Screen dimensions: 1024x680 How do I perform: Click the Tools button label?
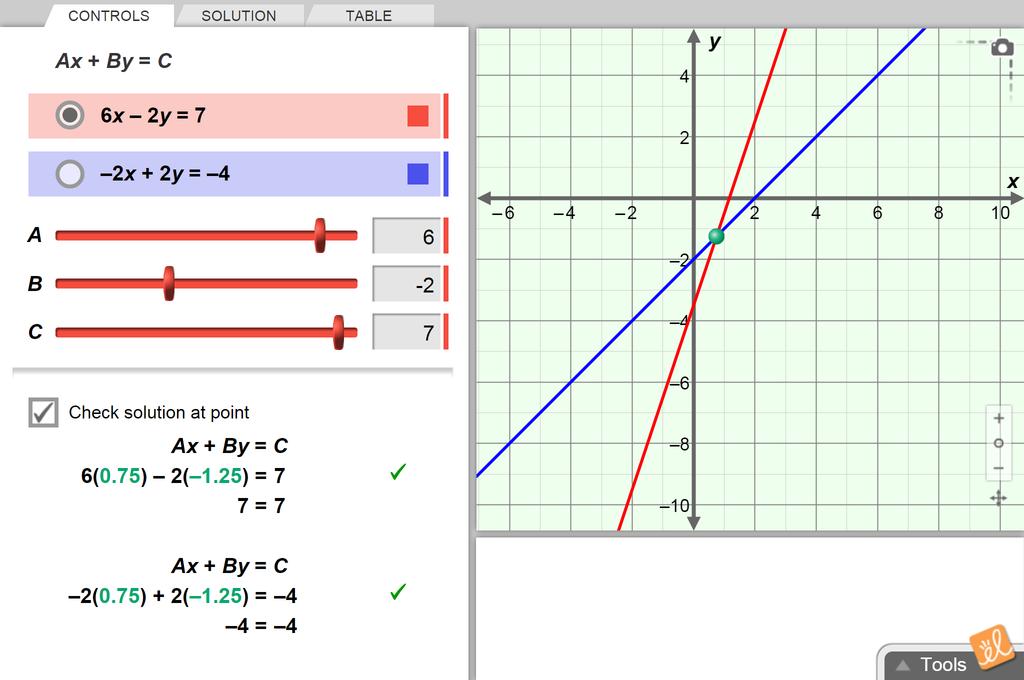[x=943, y=665]
